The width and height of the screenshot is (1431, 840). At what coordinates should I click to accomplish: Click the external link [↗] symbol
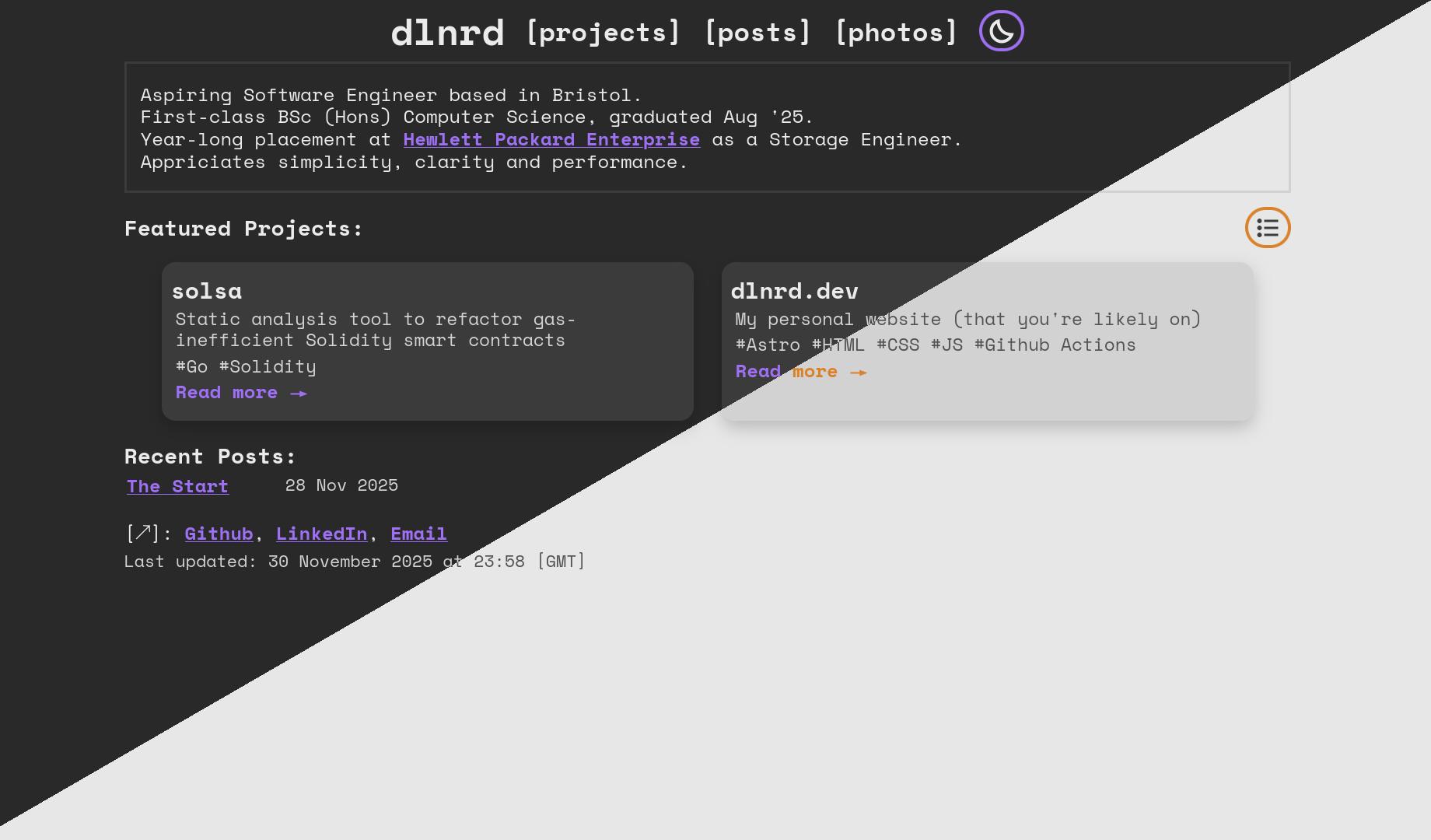[x=142, y=534]
